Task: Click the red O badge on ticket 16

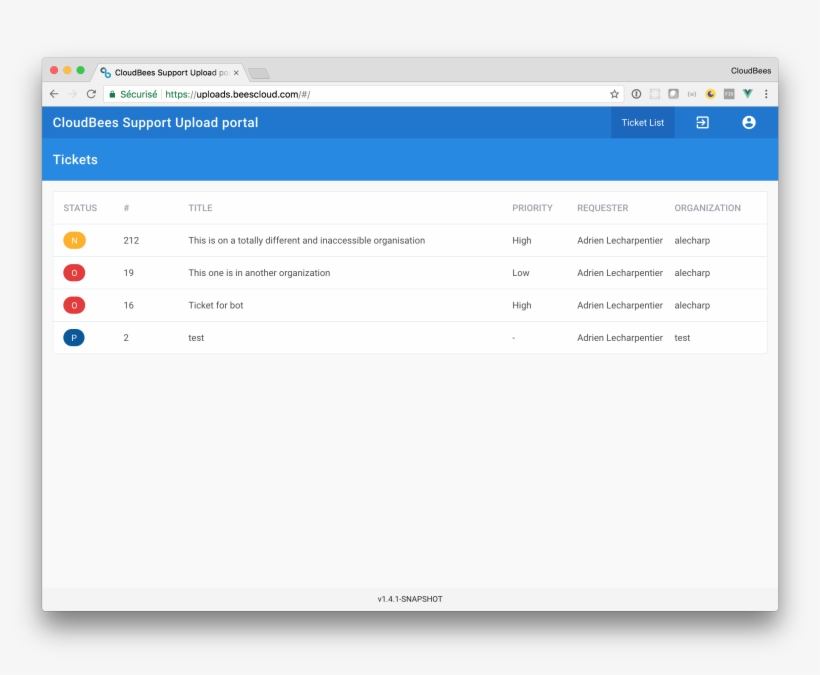Action: pos(73,305)
